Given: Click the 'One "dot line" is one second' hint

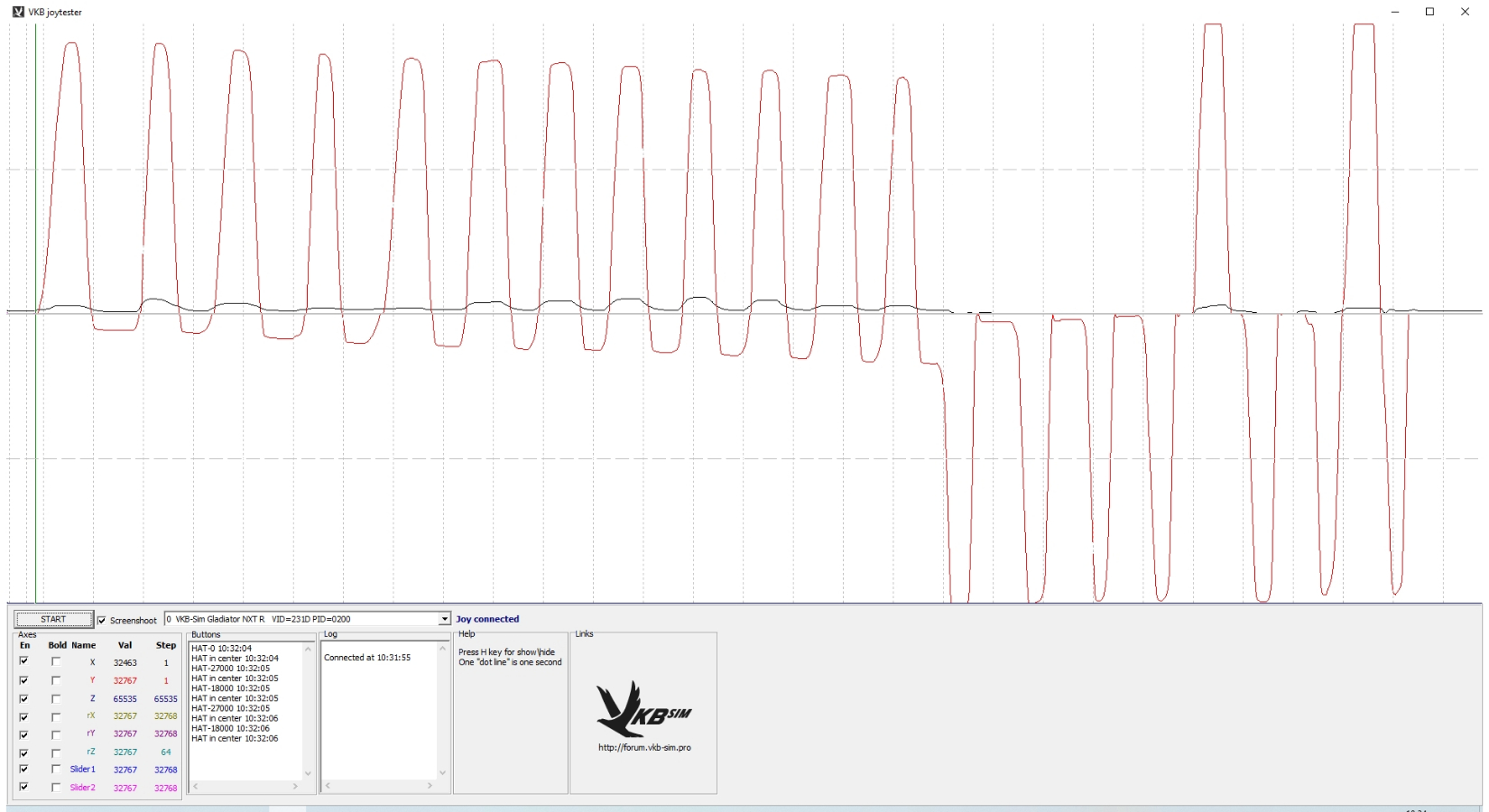Looking at the screenshot, I should click(510, 662).
